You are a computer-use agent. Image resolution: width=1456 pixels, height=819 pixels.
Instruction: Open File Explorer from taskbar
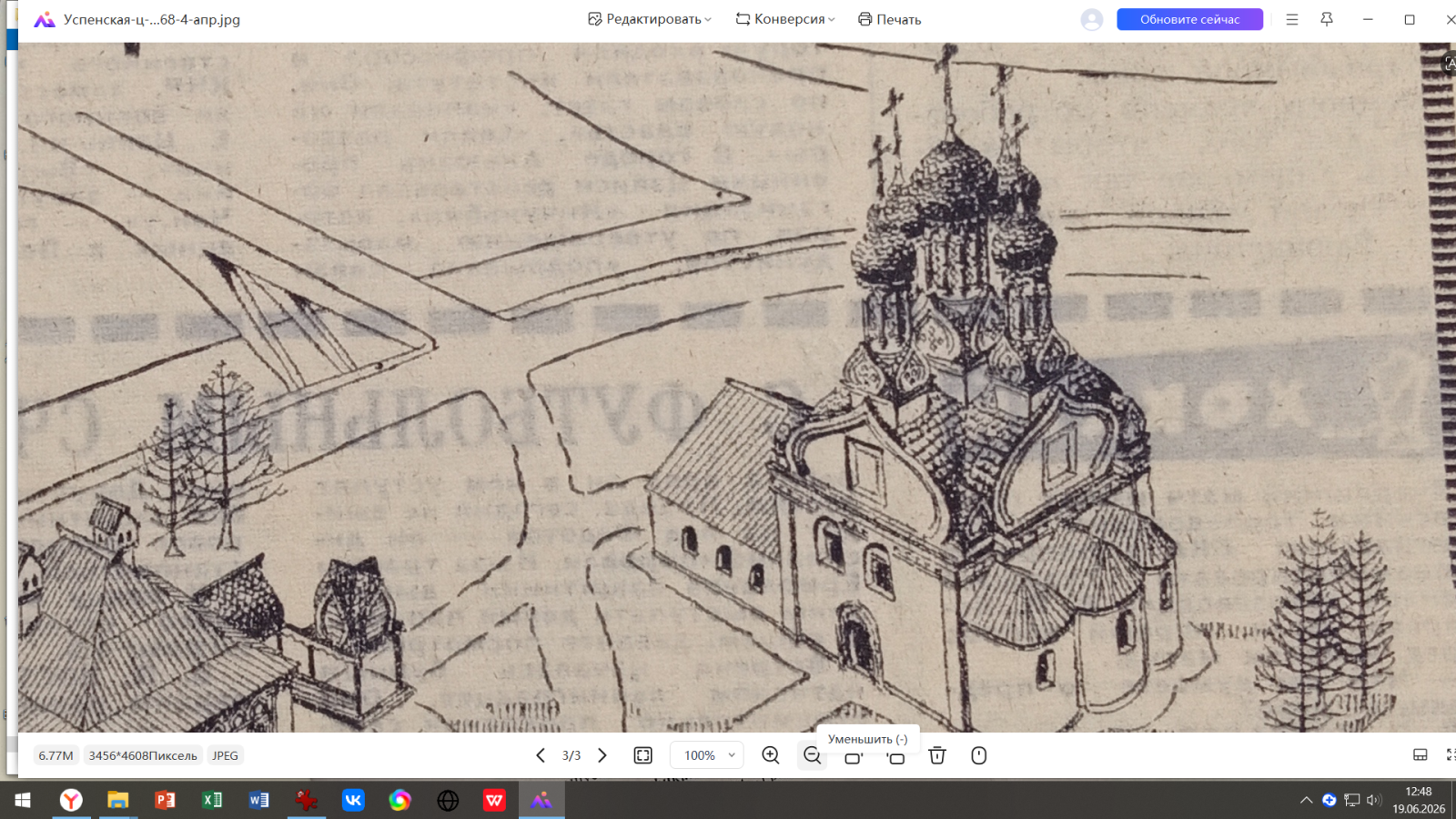pos(118,800)
